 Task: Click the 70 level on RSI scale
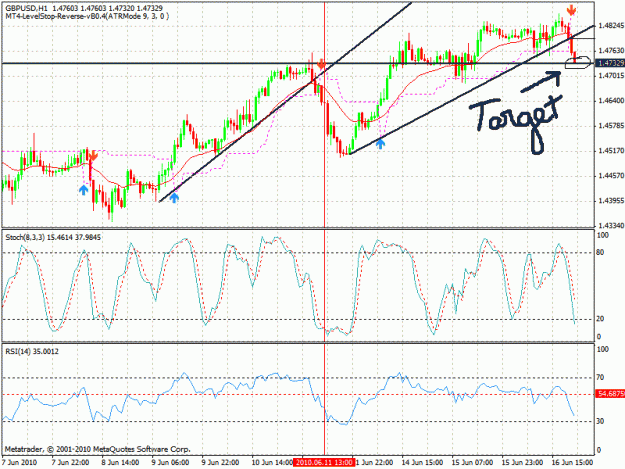pos(600,377)
